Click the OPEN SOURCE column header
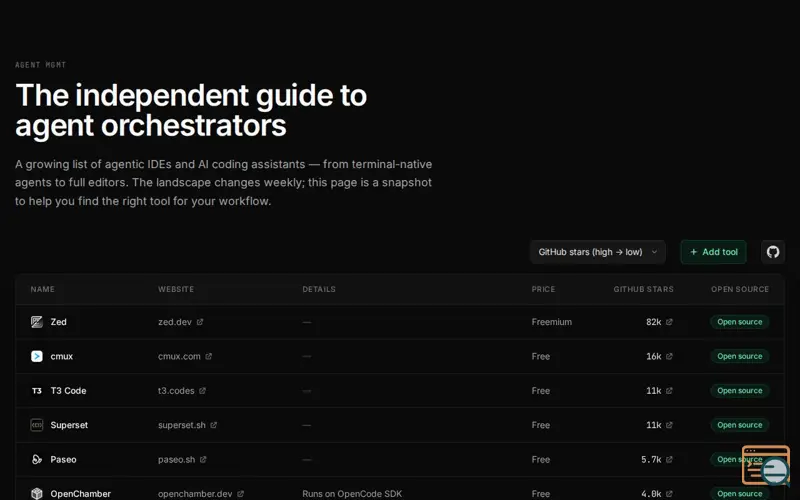Screen dimensions: 800x500 pyautogui.click(x=740, y=289)
